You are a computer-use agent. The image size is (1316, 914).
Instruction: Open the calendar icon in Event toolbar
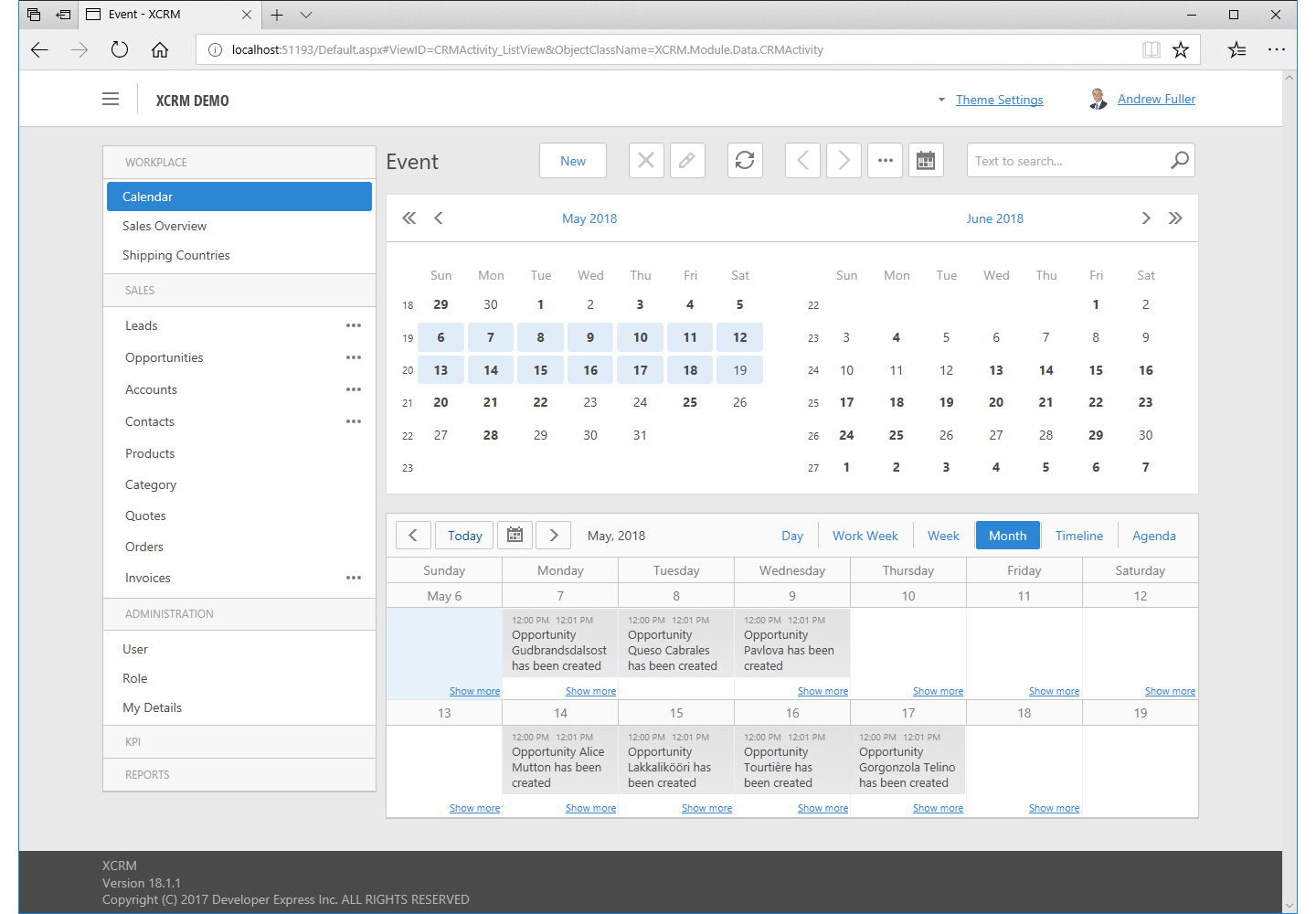coord(926,161)
